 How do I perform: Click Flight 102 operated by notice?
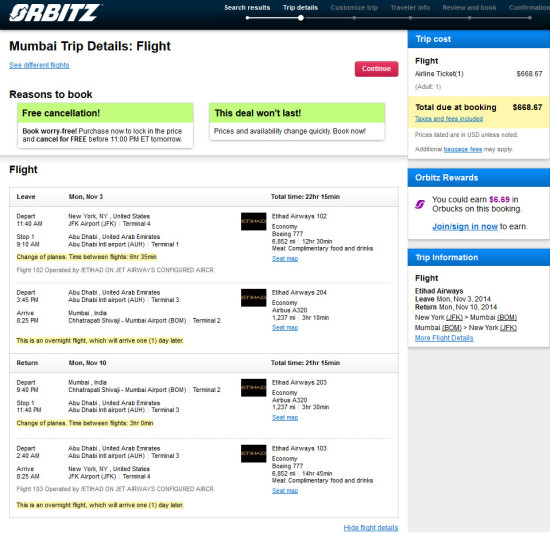pos(115,270)
